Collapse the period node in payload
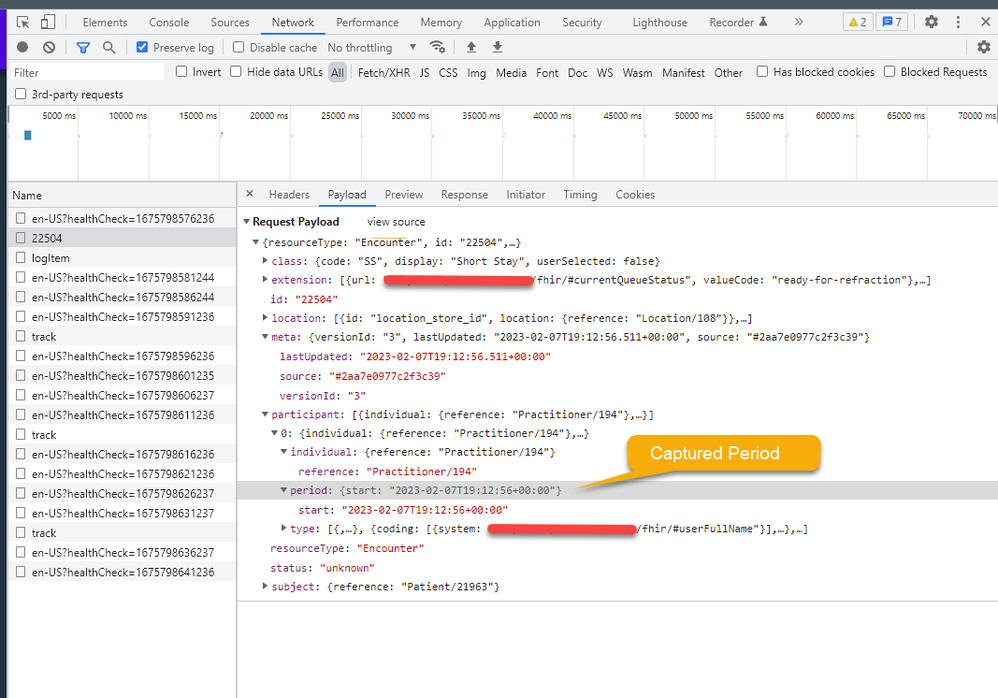This screenshot has height=698, width=998. [284, 490]
